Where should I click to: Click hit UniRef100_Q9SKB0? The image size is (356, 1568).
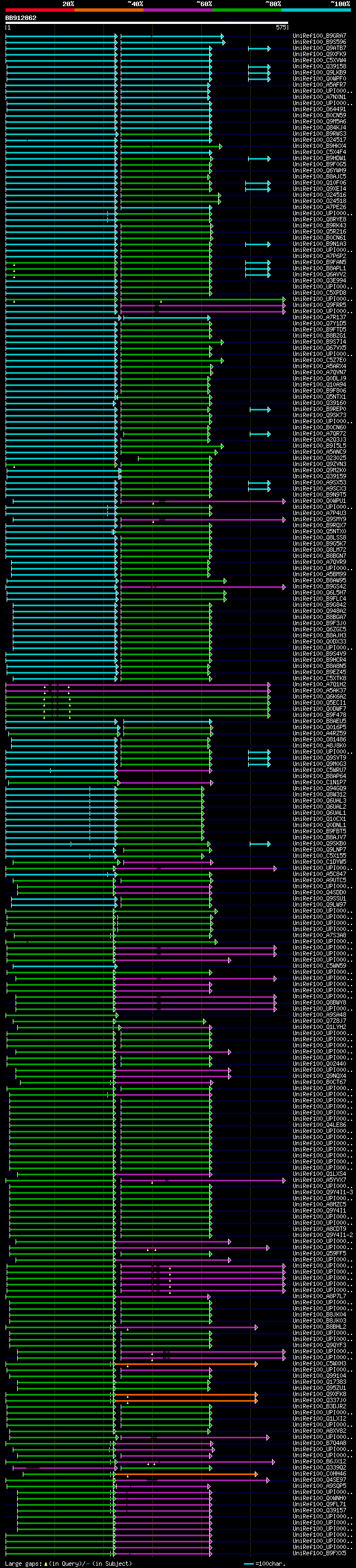[x=319, y=844]
